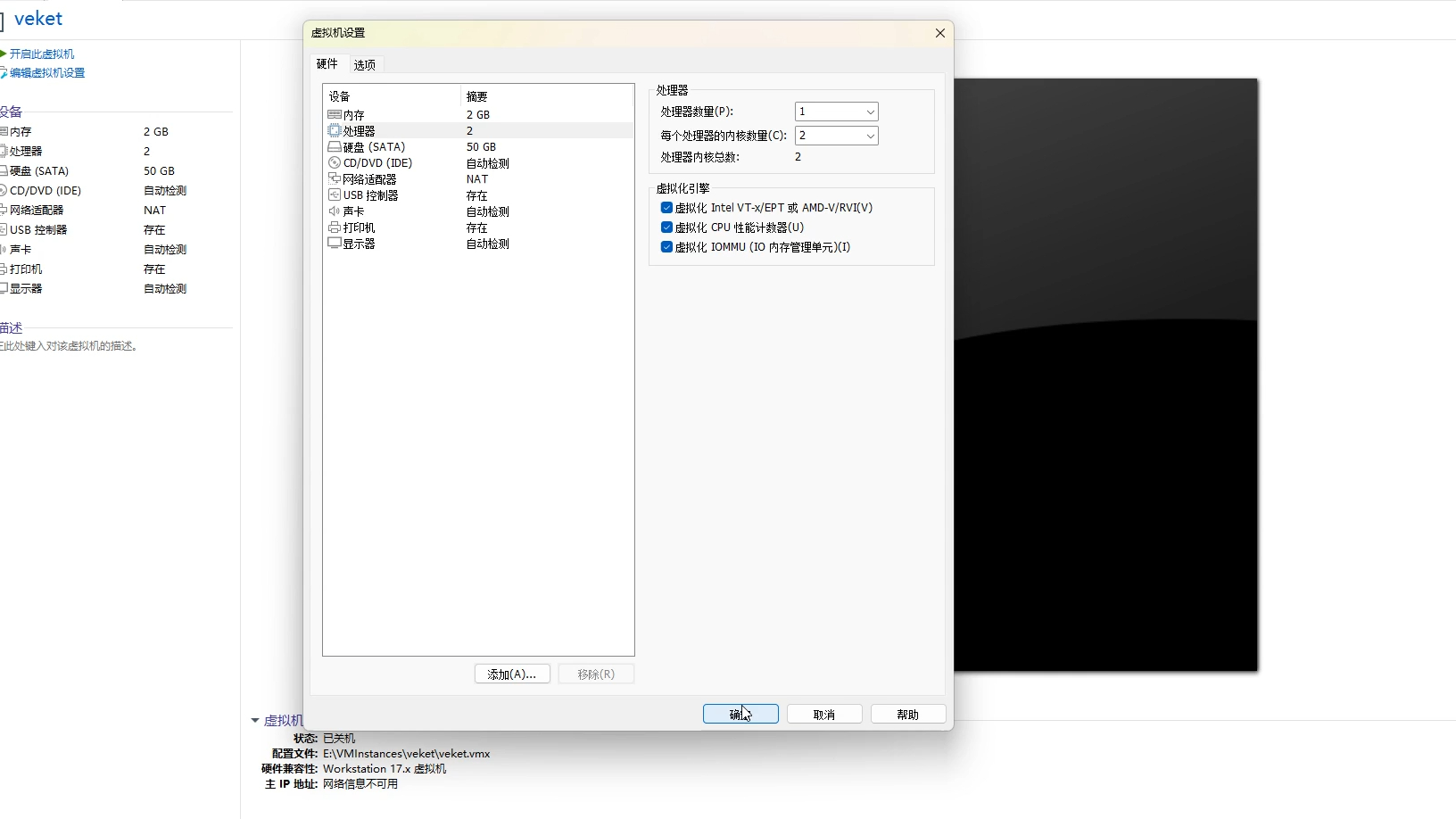Click the 50 GB summary value in the dialog list

click(x=481, y=146)
